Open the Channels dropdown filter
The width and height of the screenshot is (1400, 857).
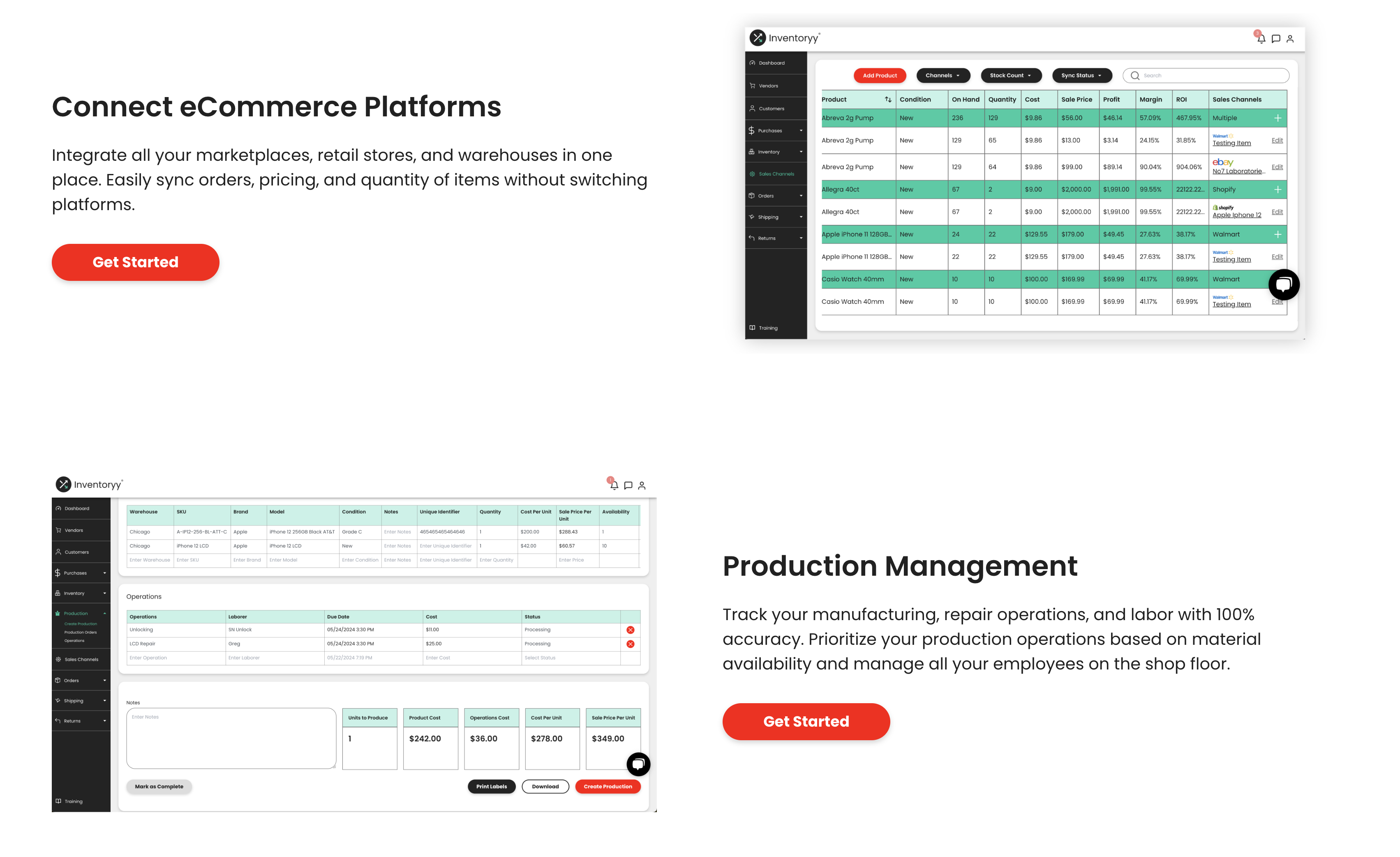[x=943, y=76]
